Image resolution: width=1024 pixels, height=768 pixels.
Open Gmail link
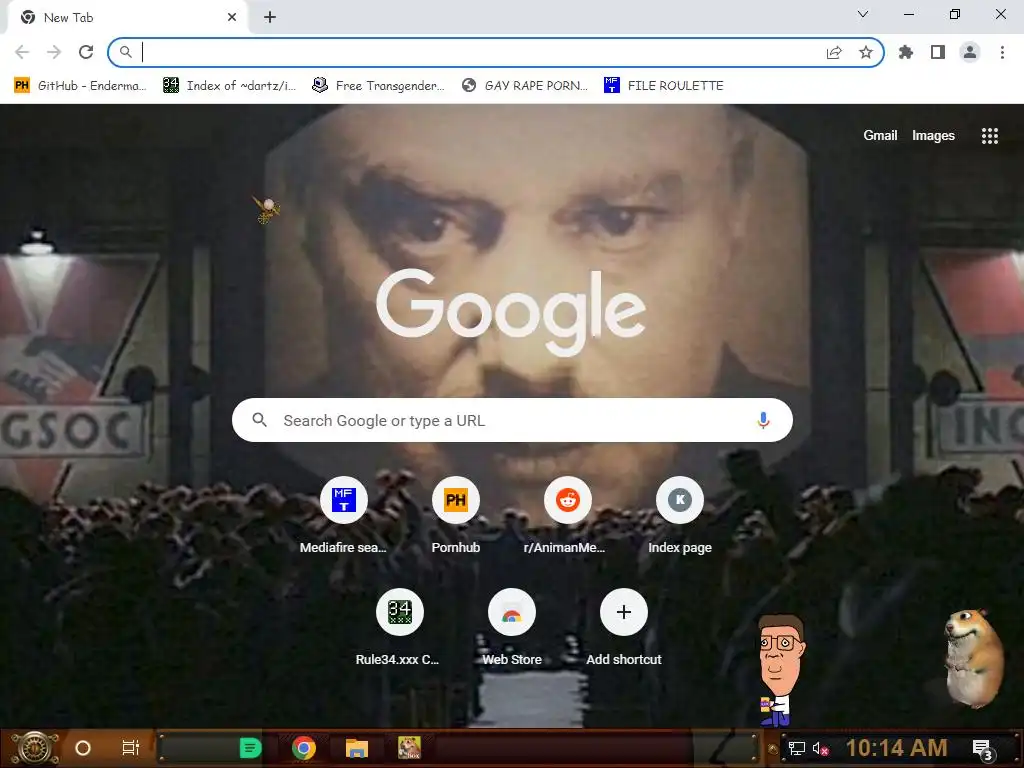pos(880,135)
